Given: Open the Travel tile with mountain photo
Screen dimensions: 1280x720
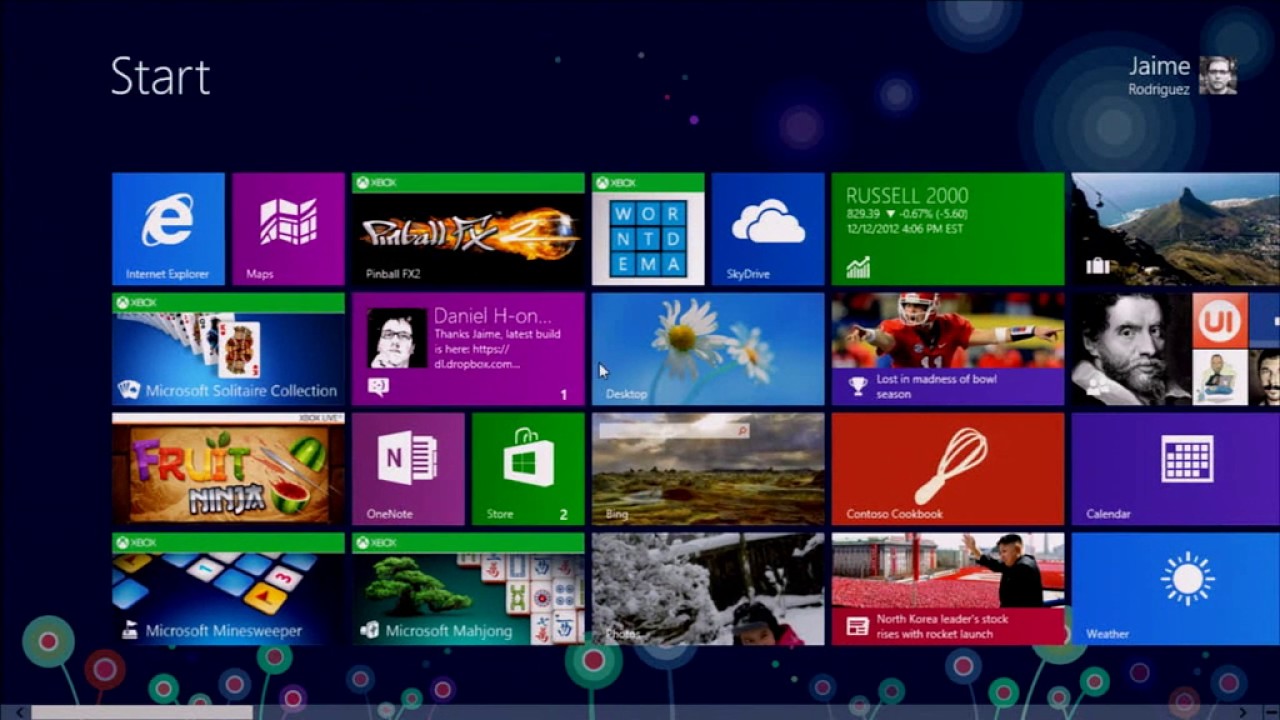Looking at the screenshot, I should [x=1176, y=229].
